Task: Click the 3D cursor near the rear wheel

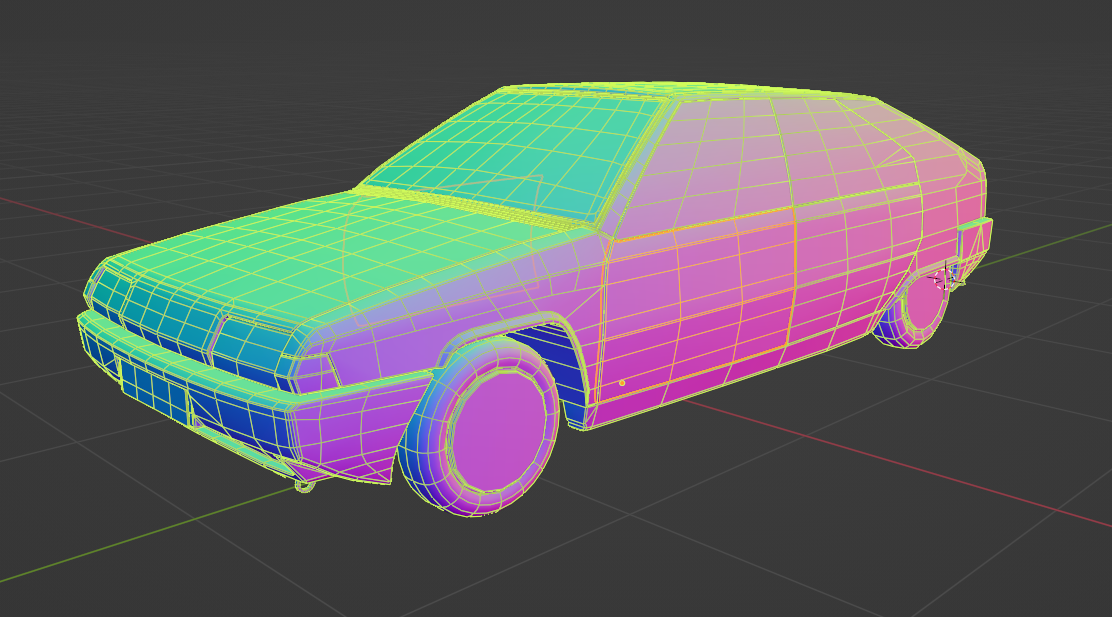Action: tap(946, 278)
